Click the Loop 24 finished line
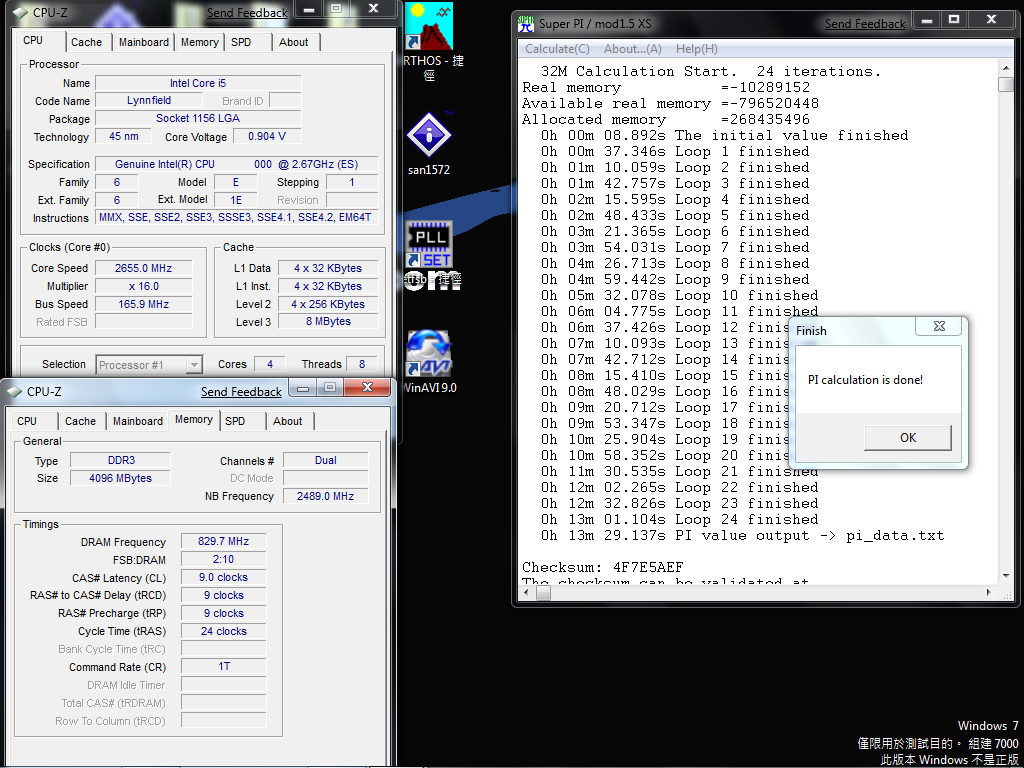This screenshot has width=1024, height=768. pos(679,519)
